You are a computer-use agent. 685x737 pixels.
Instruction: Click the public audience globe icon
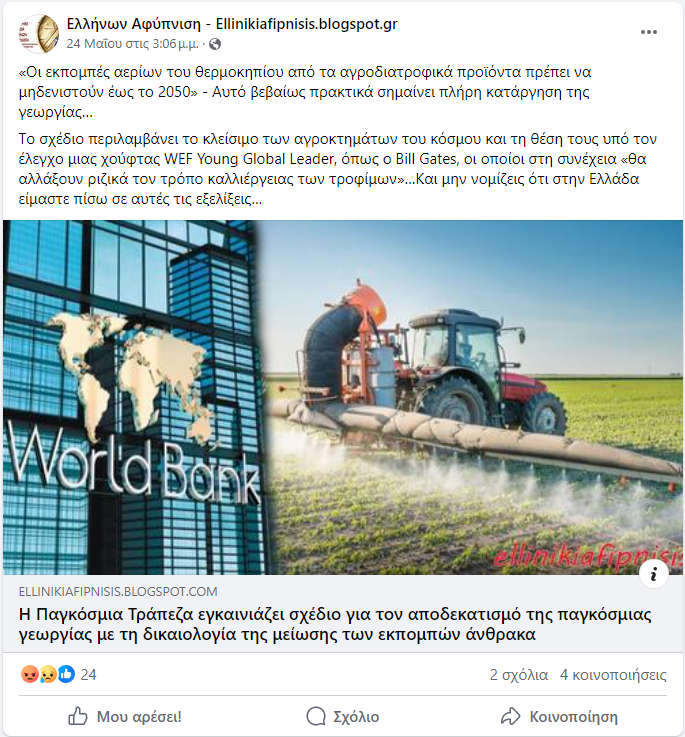[x=215, y=44]
